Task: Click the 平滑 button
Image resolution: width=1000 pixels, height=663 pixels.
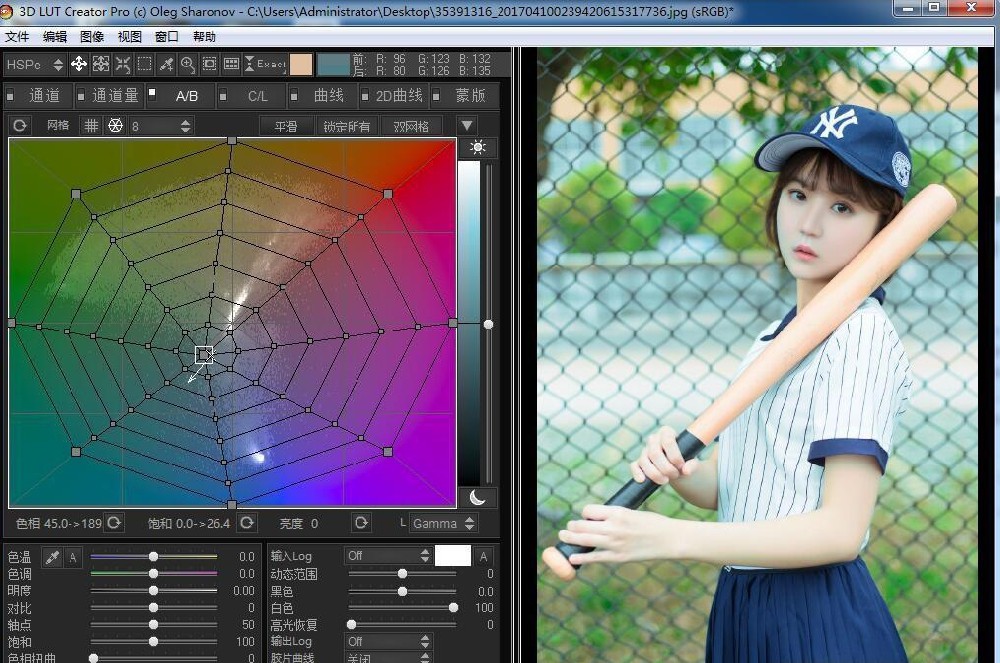Action: [286, 126]
